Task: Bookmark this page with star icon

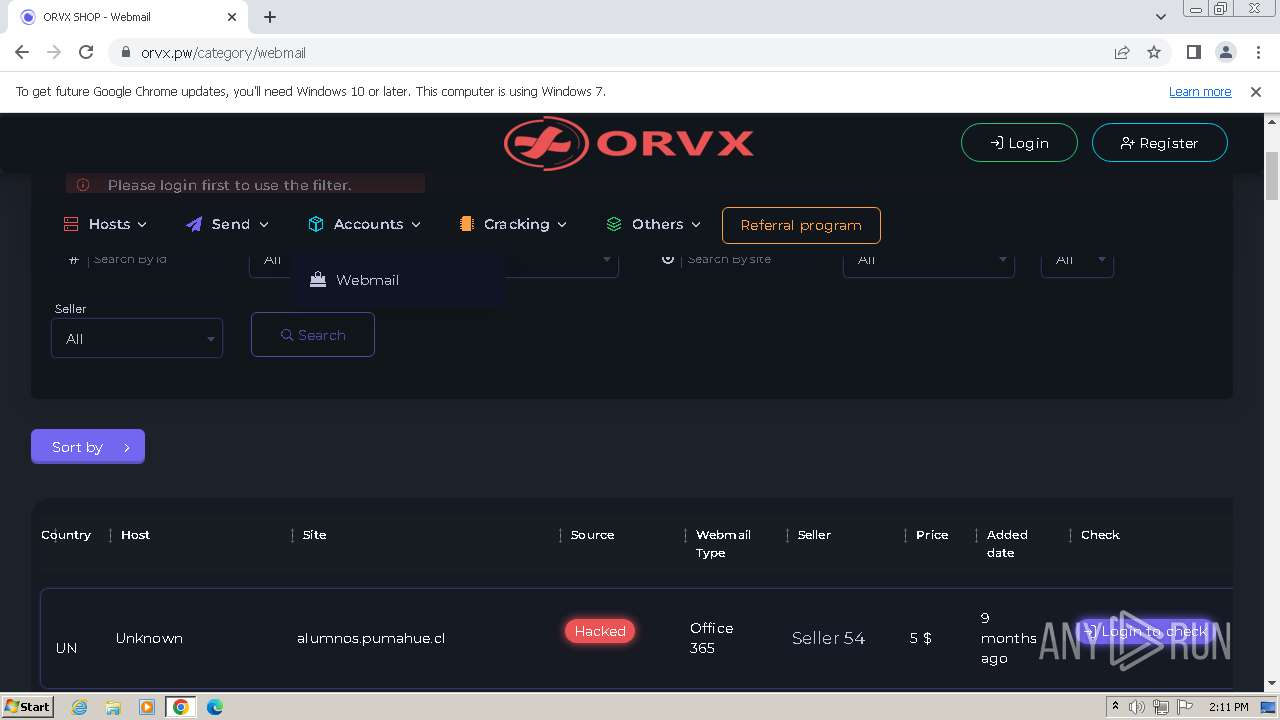Action: (x=1154, y=52)
